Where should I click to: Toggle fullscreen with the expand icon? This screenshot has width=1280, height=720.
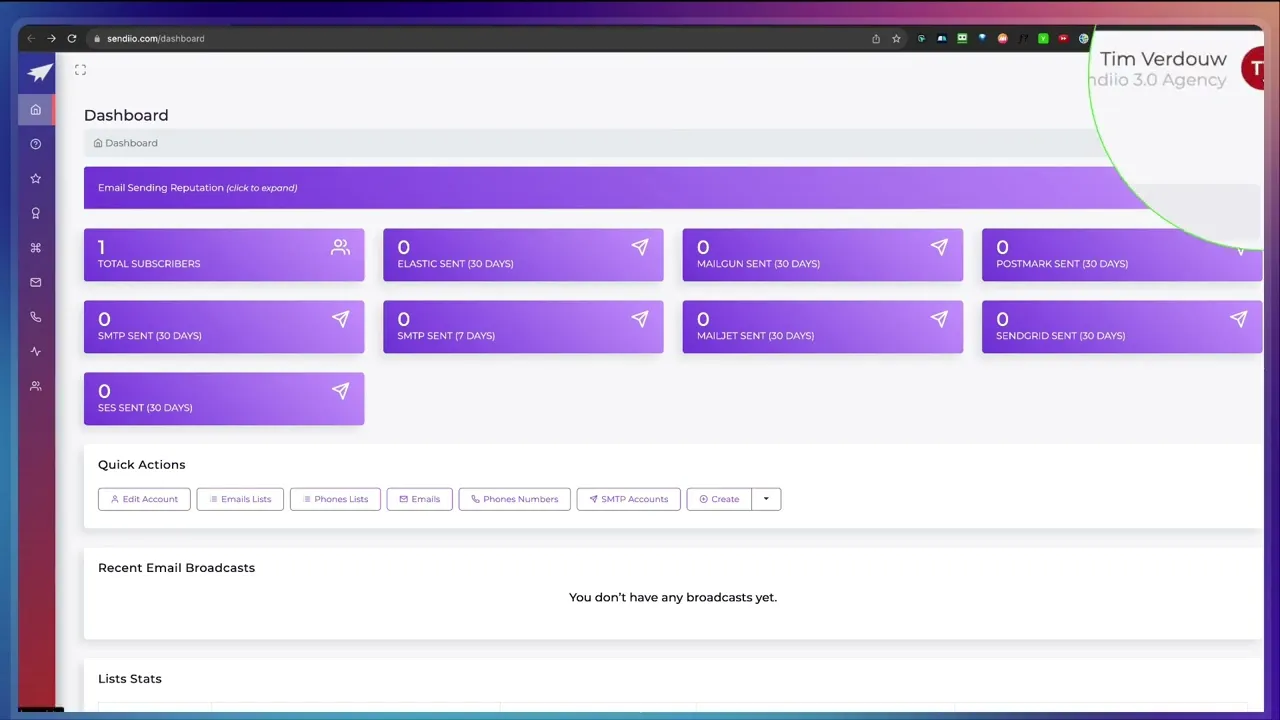[80, 70]
